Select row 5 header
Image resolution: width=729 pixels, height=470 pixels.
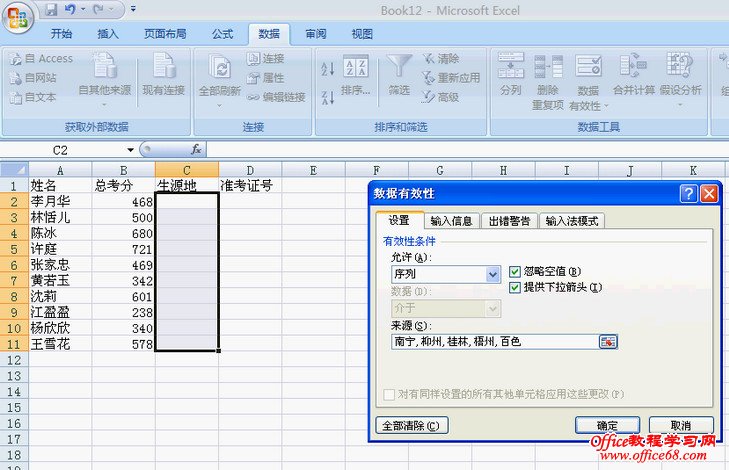pos(14,249)
